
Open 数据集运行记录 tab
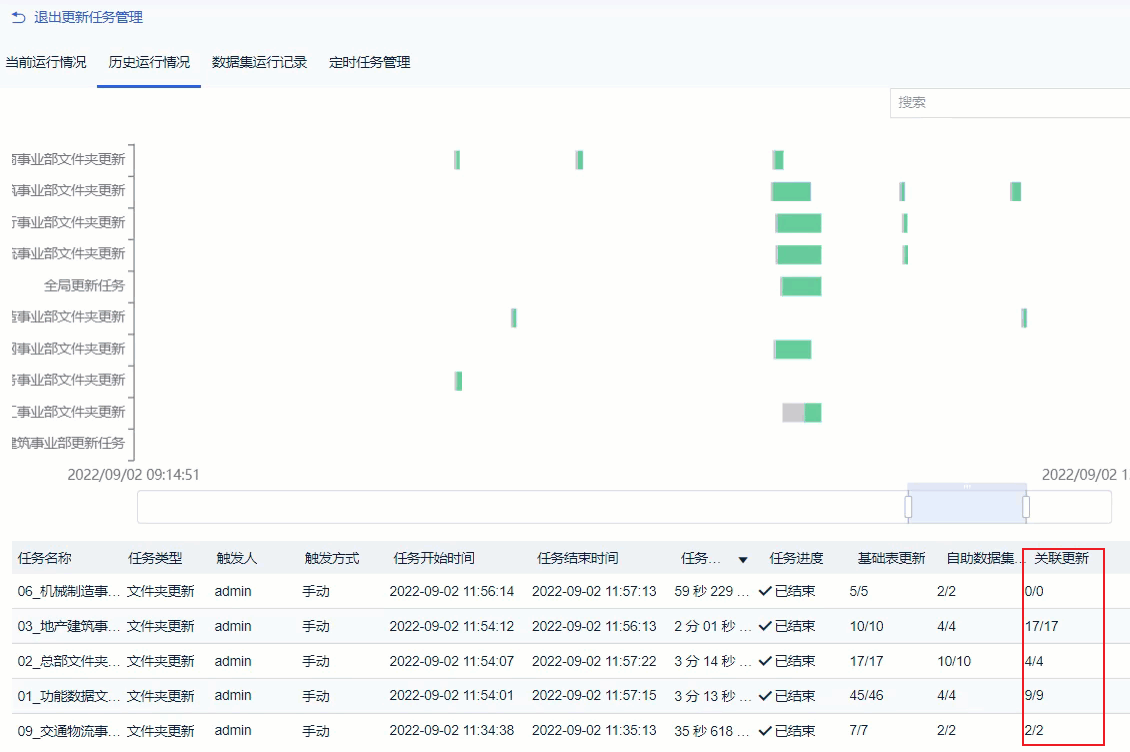point(259,62)
